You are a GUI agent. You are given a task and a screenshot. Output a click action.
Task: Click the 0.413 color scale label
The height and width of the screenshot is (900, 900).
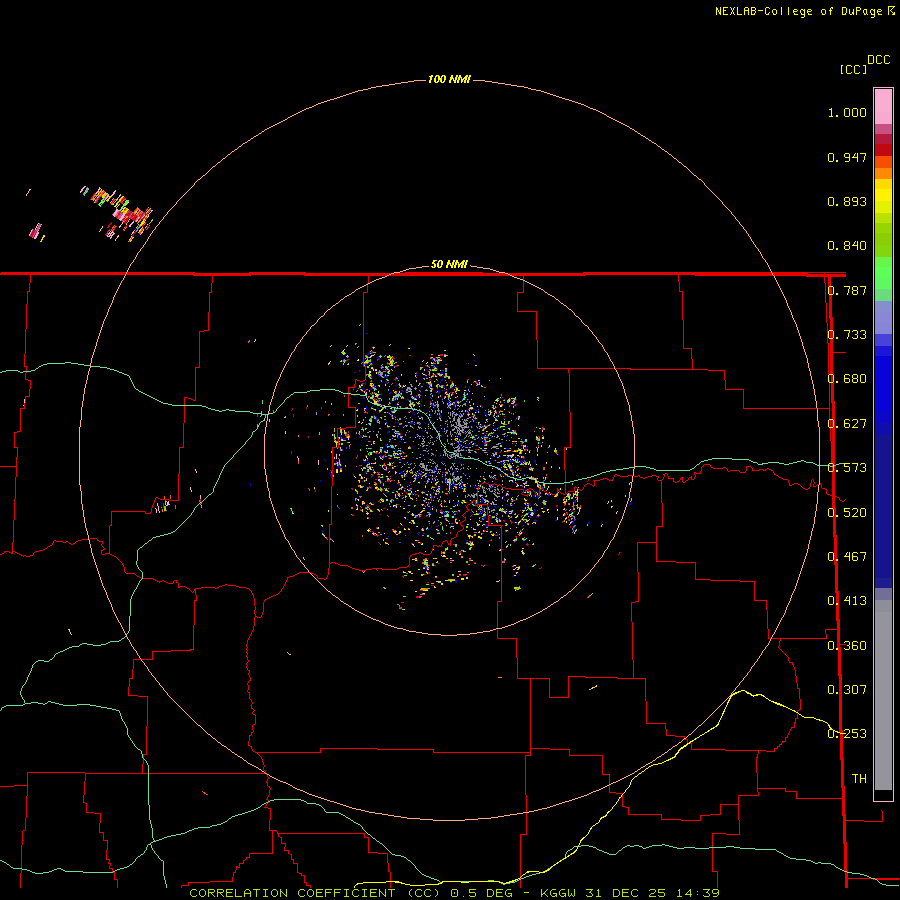847,601
